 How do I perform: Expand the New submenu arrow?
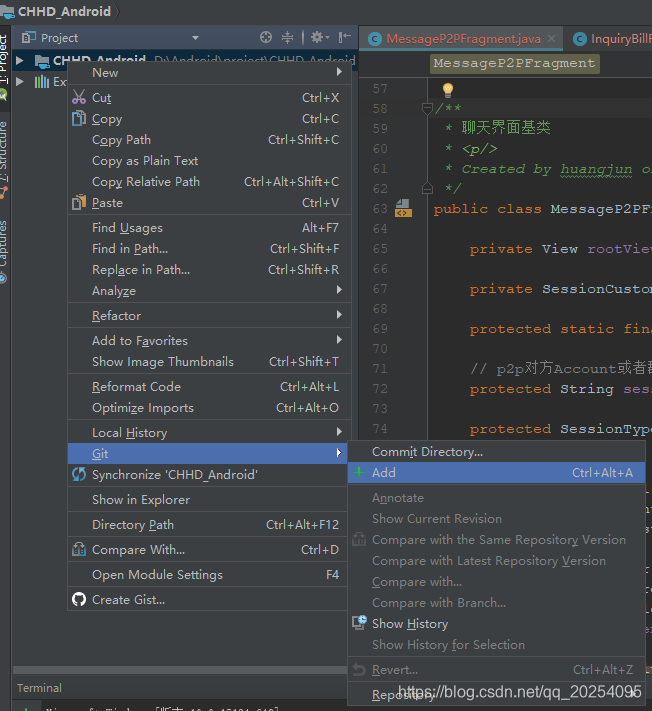click(x=339, y=72)
